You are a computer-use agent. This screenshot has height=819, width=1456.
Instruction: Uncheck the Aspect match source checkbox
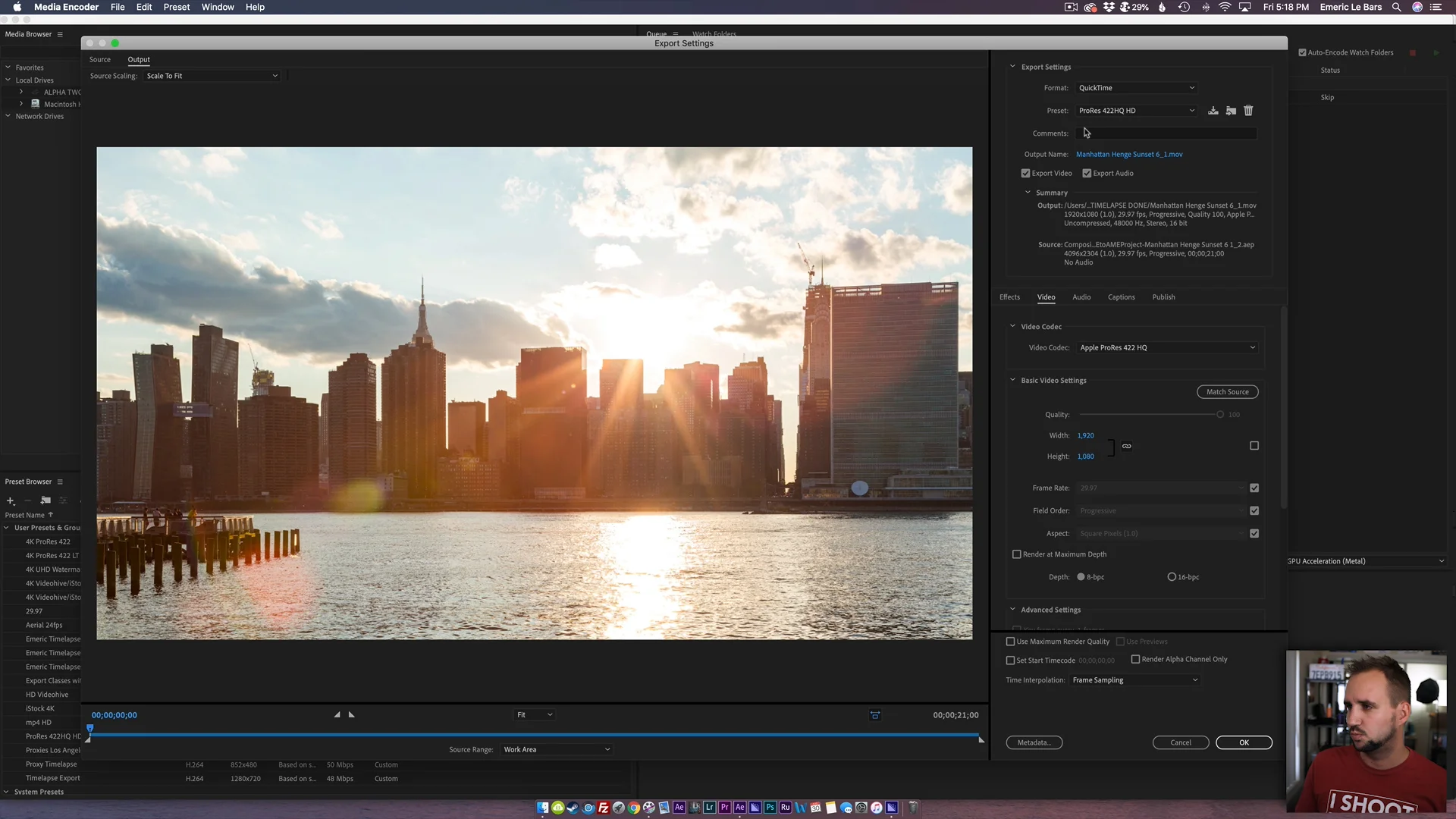coord(1254,534)
